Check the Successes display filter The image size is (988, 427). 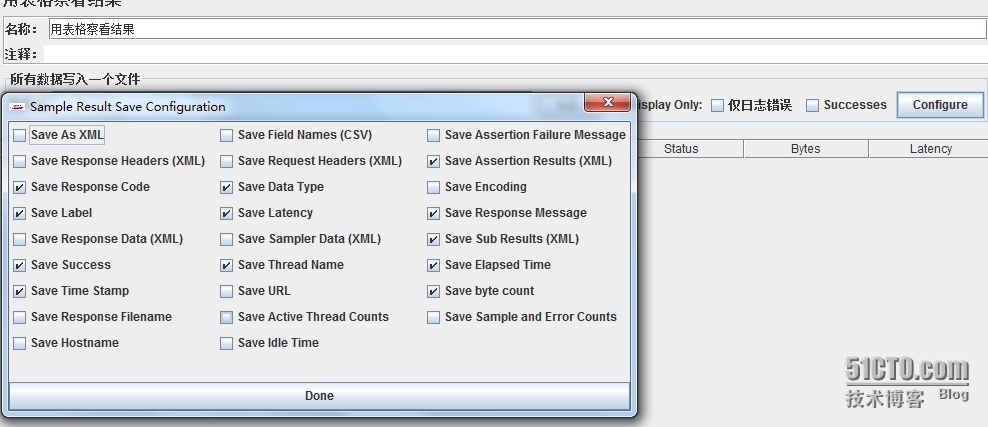click(x=813, y=105)
